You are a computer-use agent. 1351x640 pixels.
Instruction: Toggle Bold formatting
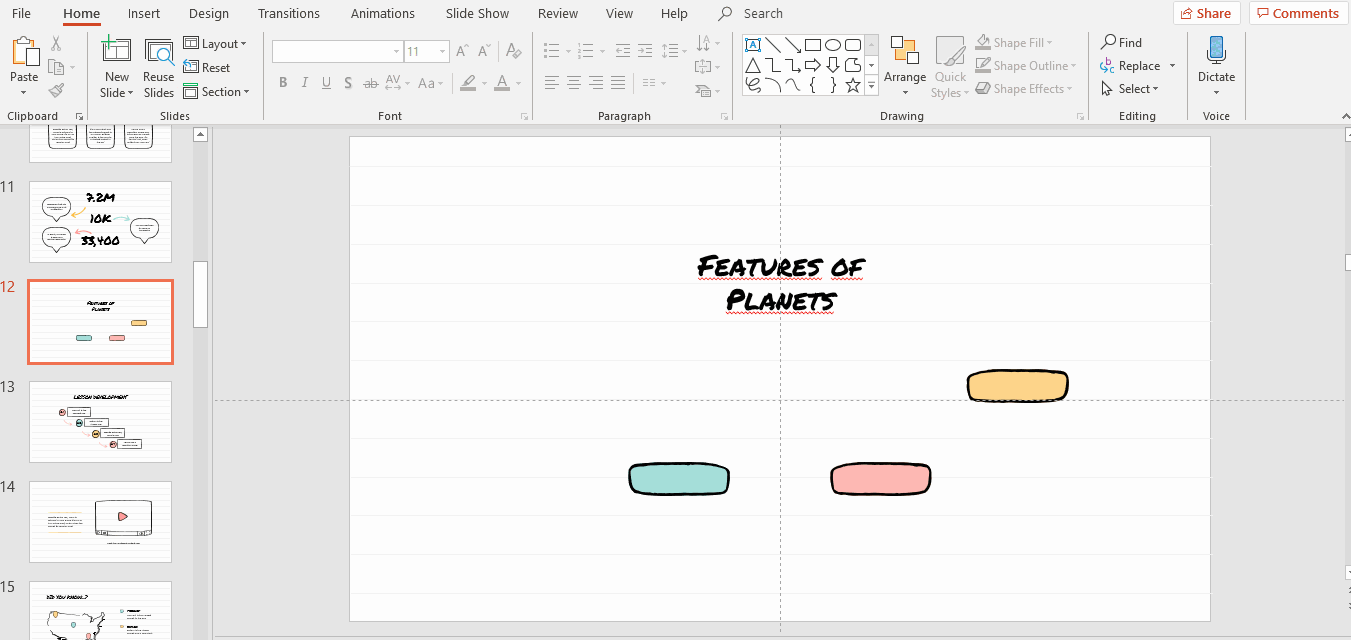tap(283, 83)
